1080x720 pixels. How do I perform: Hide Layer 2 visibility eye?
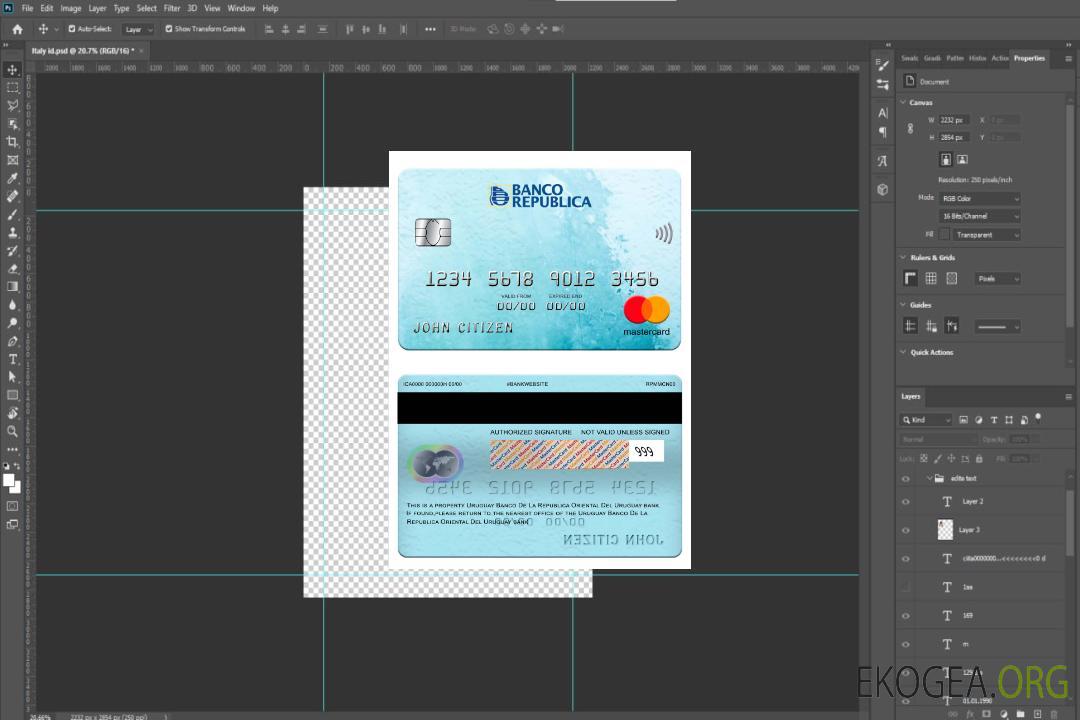(x=906, y=502)
